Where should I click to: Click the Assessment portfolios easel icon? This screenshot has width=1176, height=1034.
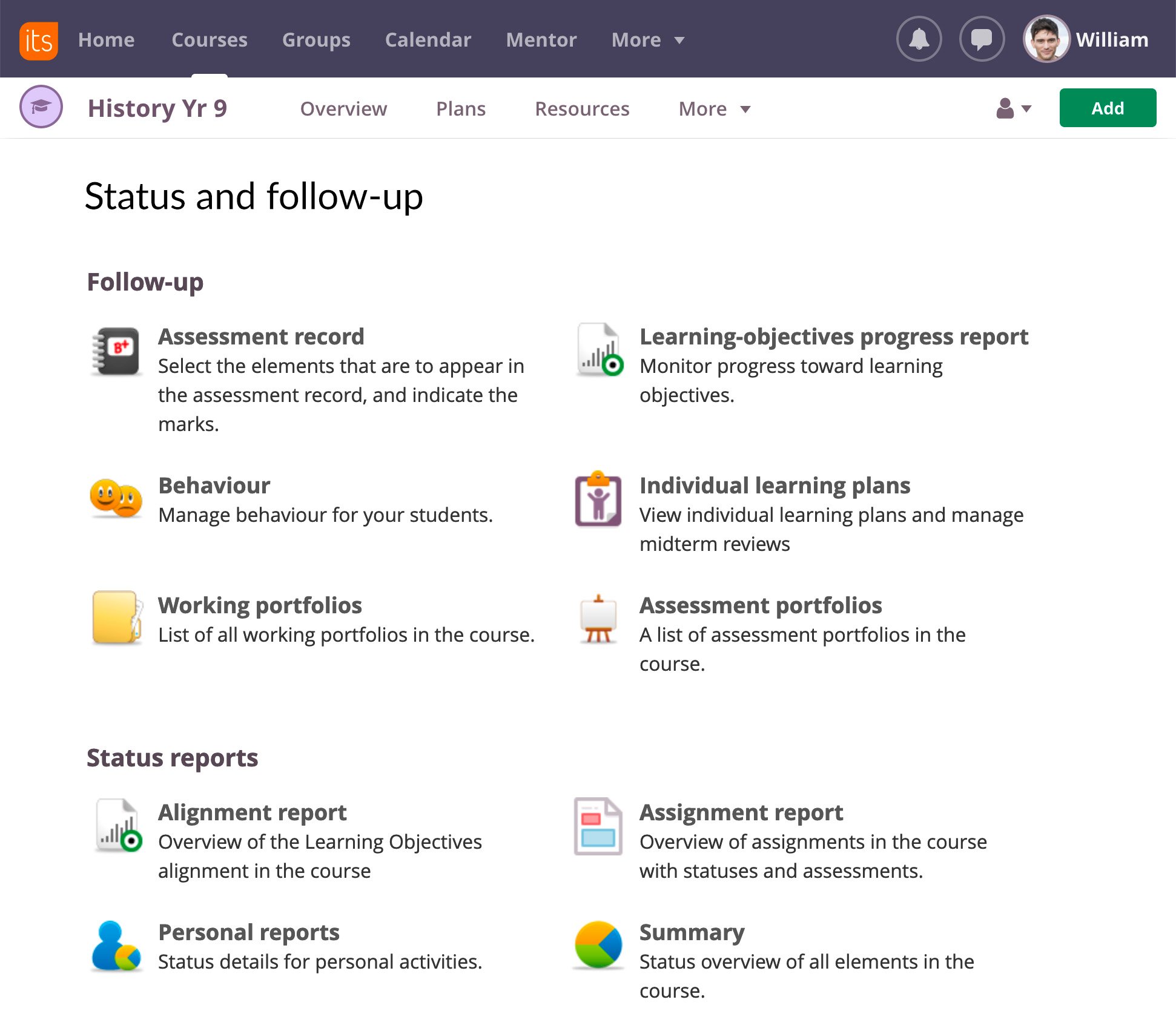598,619
